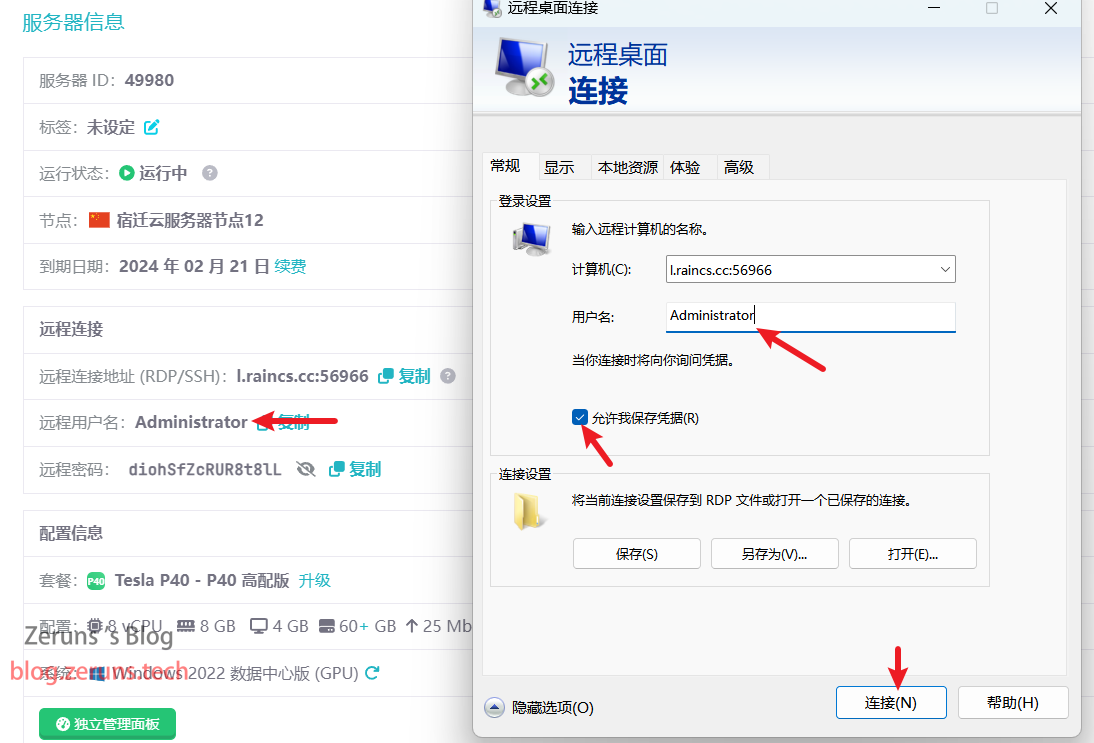1094x743 pixels.
Task: Click the 60+ GB disk icon
Action: tap(327, 626)
